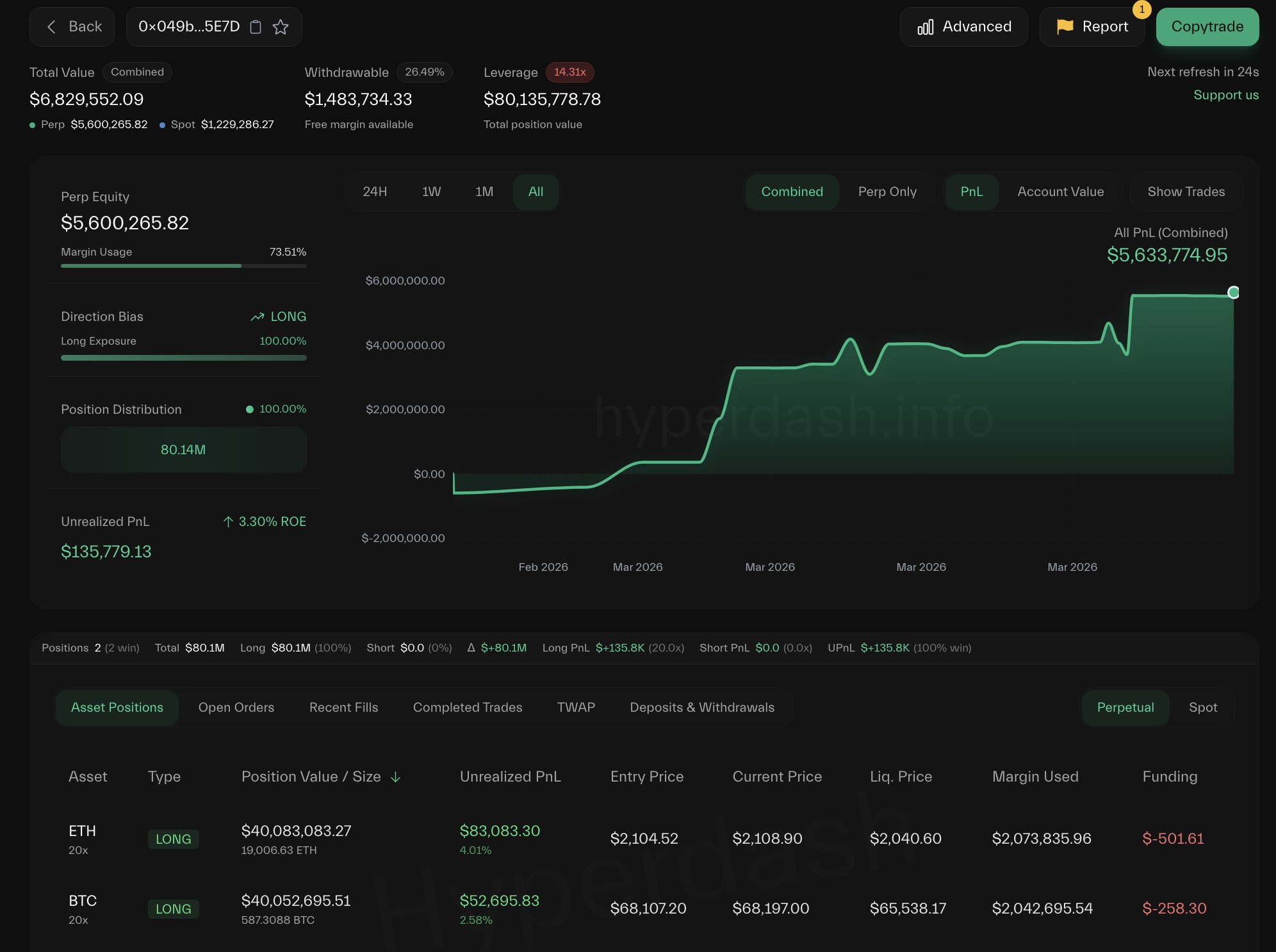Screen dimensions: 1276x952
Task: Favorite this wallet with the star icon
Action: point(281,27)
